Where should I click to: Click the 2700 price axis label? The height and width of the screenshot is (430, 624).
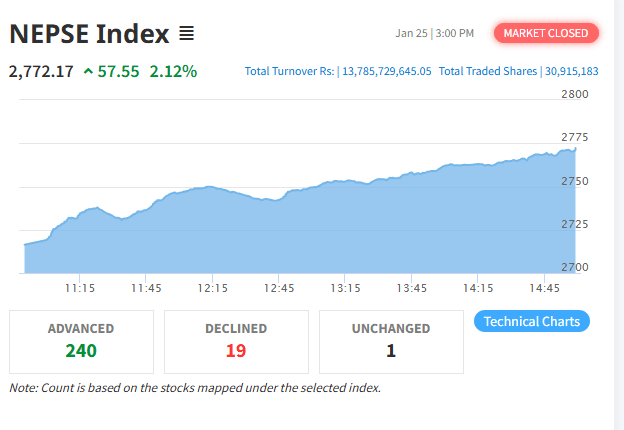(575, 267)
